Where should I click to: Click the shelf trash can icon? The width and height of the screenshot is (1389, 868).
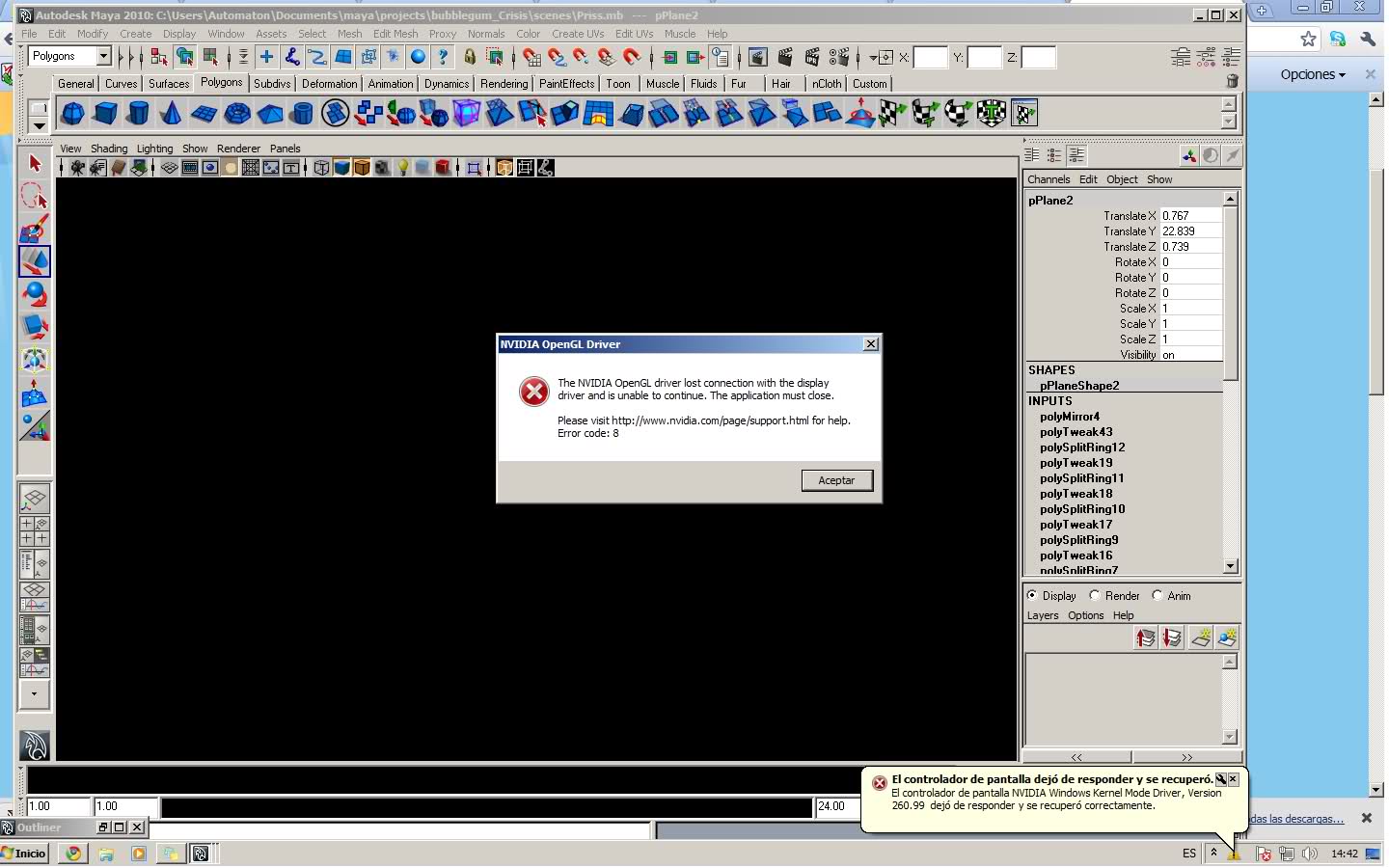(1232, 82)
